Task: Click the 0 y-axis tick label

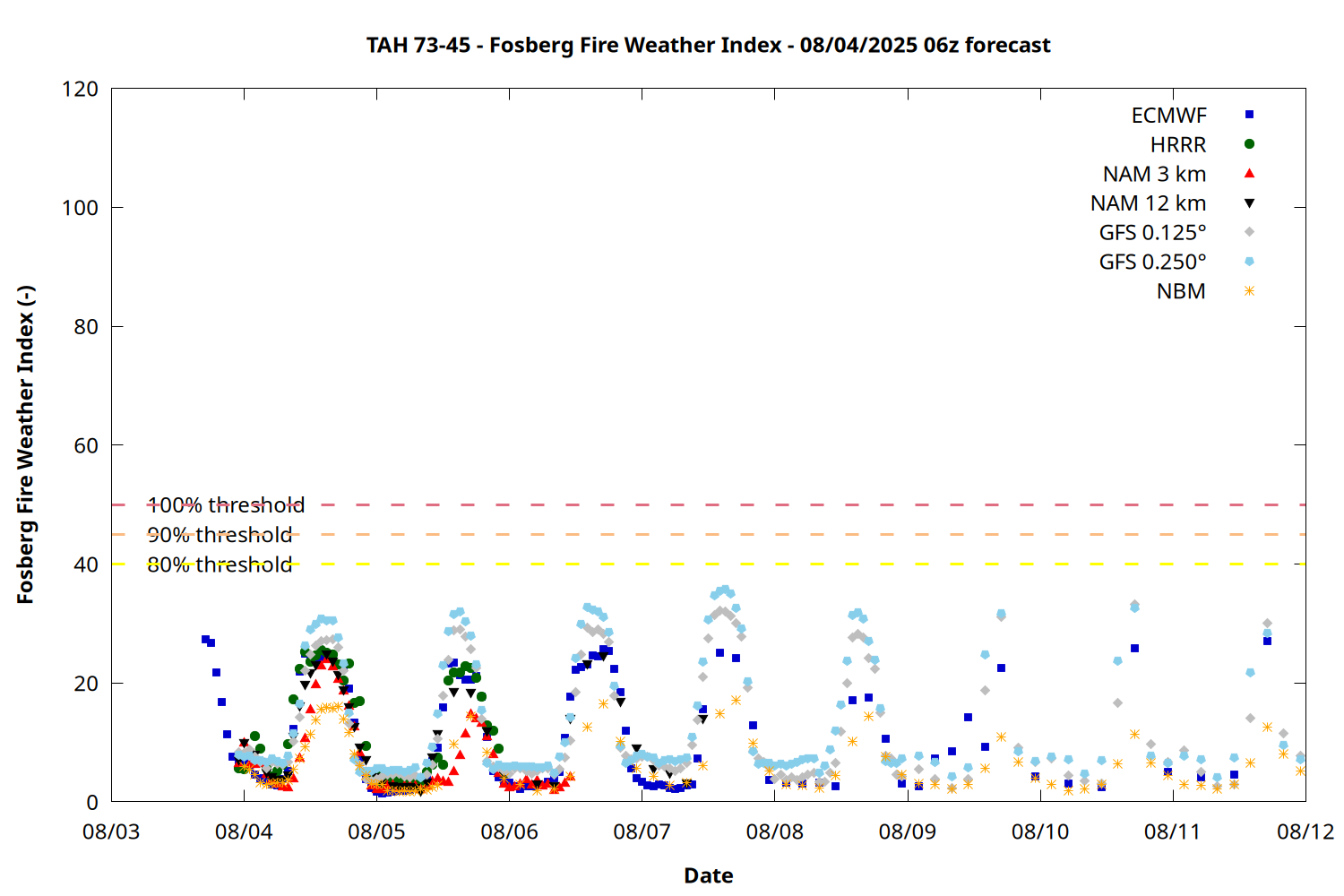Action: click(x=93, y=802)
